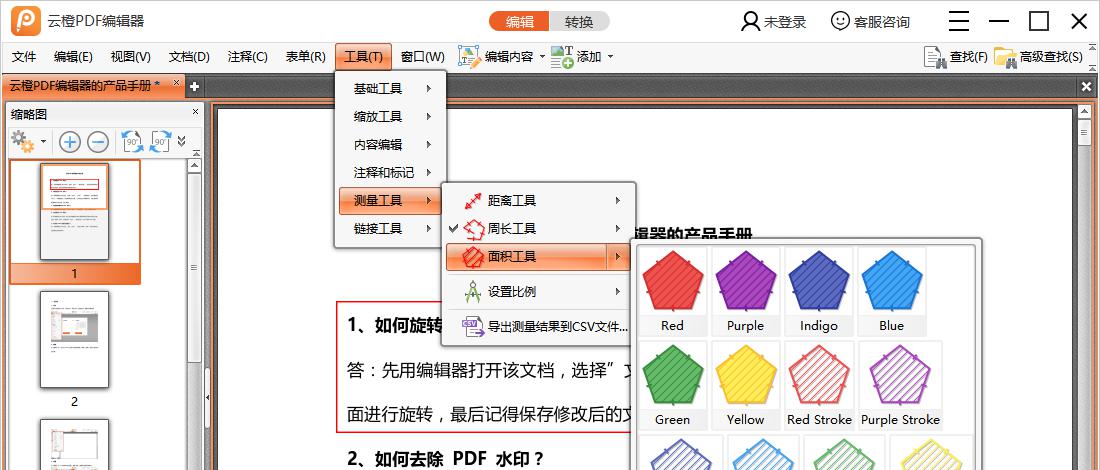This screenshot has height=470, width=1100.
Task: Expand the 基础工具 submenu
Action: coord(391,88)
